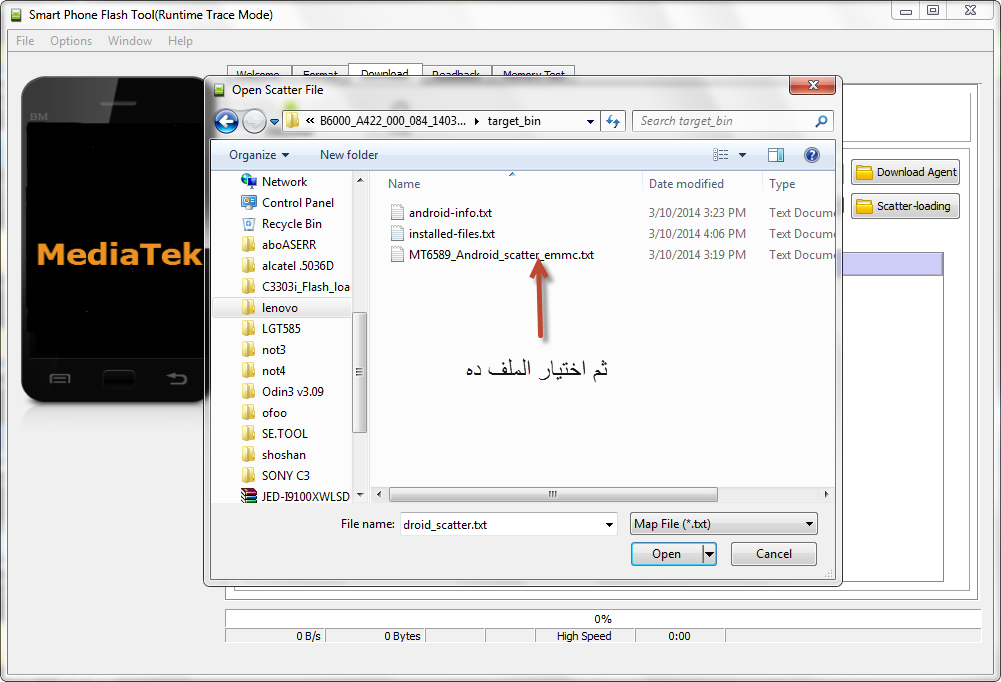Viewport: 1001px width, 682px height.
Task: Select the shoshan folder
Action: click(x=275, y=455)
